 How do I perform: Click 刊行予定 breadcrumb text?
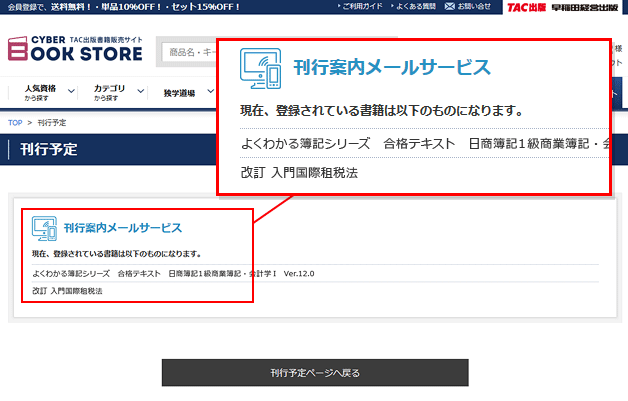52,123
